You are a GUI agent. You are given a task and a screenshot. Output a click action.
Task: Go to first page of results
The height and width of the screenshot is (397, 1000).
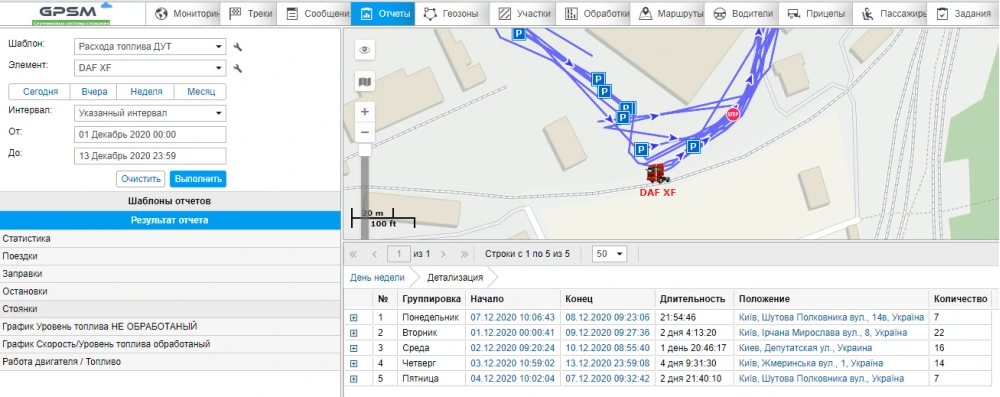coord(353,254)
